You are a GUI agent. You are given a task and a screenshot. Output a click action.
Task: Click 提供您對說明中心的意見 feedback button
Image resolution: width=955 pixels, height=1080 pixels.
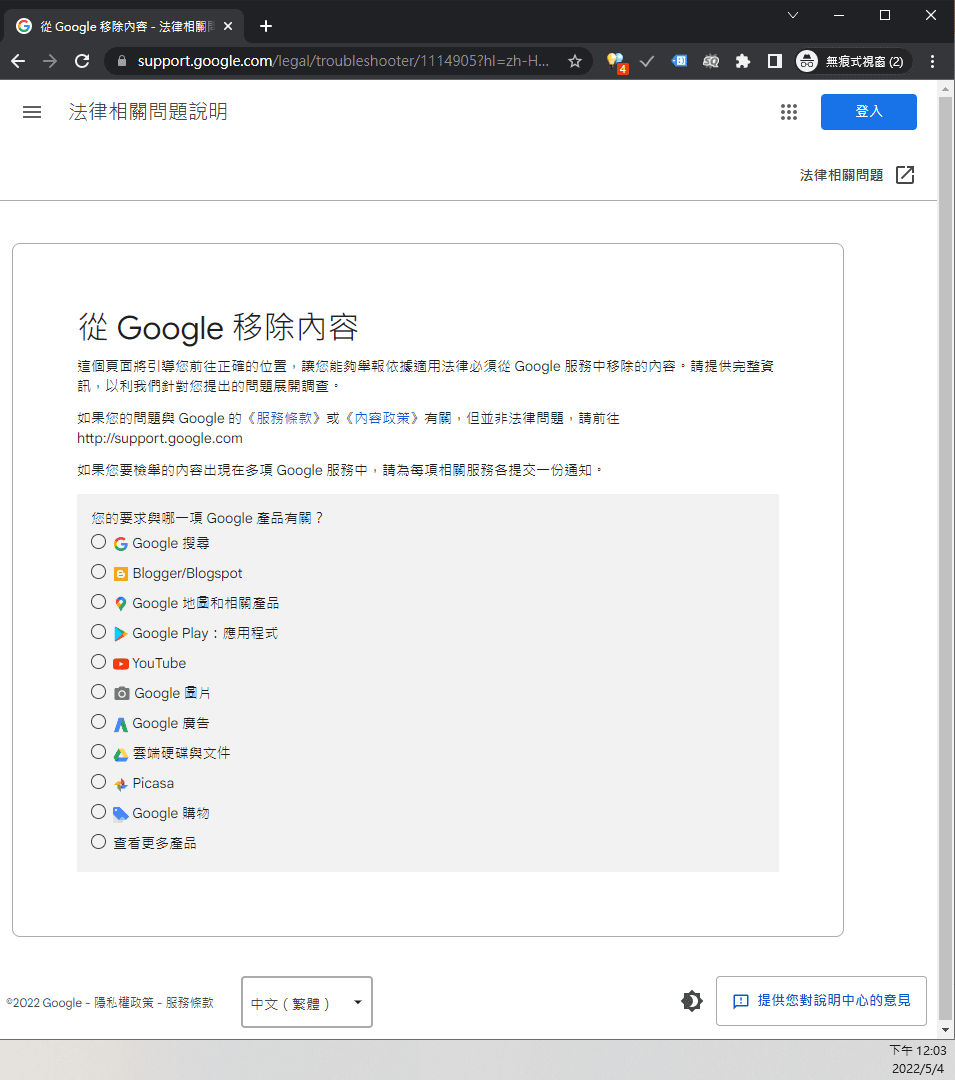point(821,1001)
